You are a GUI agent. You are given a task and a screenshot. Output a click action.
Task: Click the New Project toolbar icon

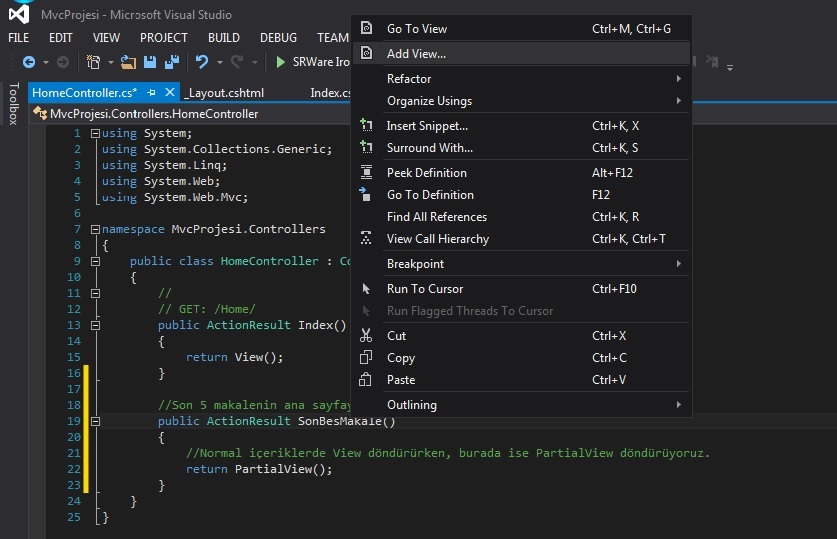(94, 62)
